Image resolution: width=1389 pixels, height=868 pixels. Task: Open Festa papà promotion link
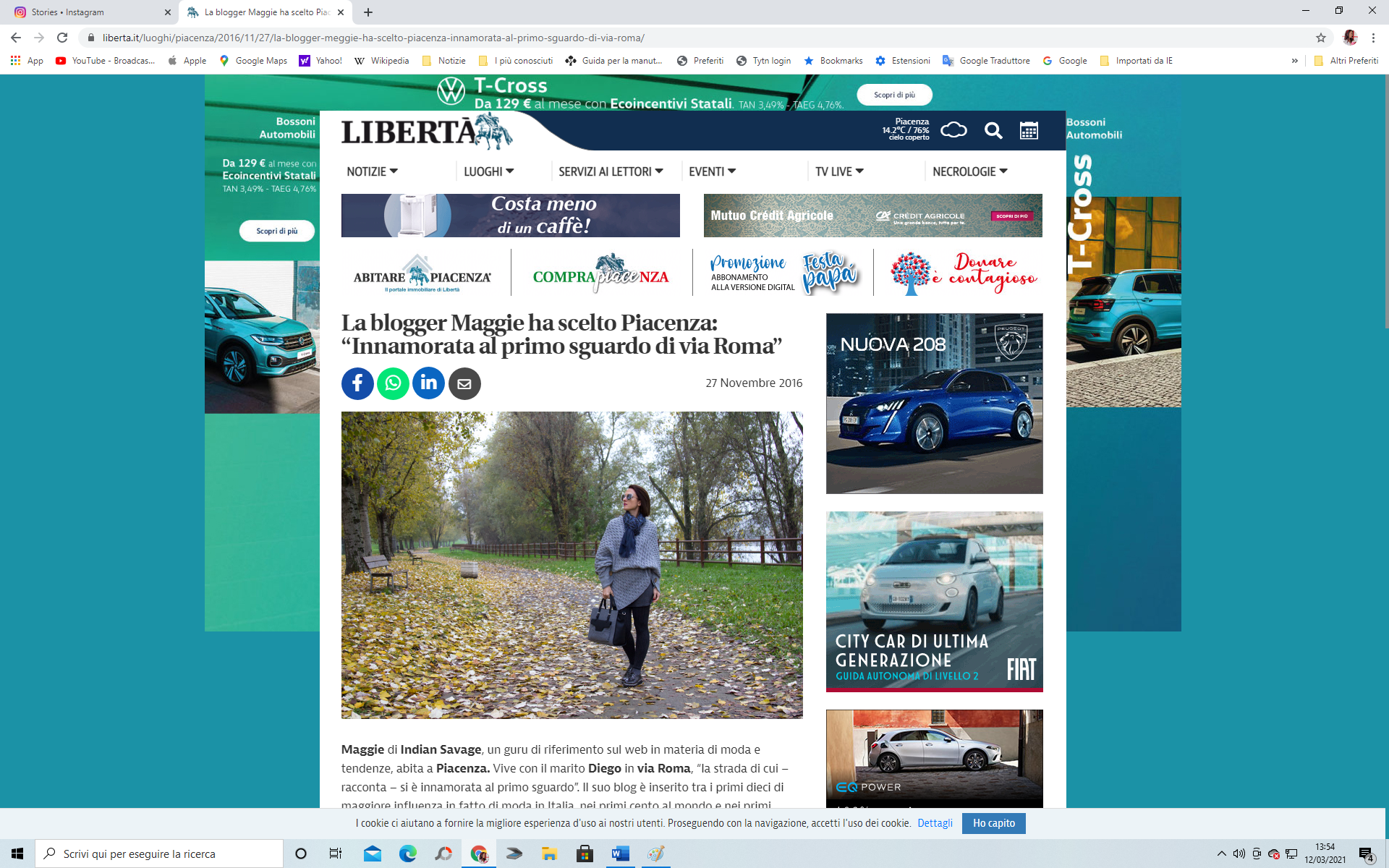tap(783, 273)
